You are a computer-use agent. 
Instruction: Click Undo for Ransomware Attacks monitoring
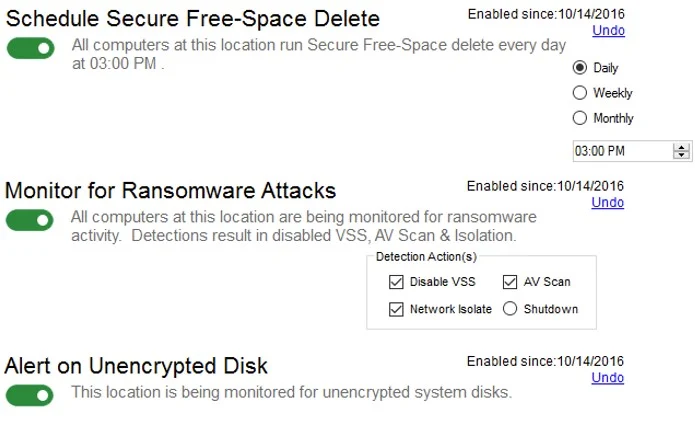[x=608, y=203]
